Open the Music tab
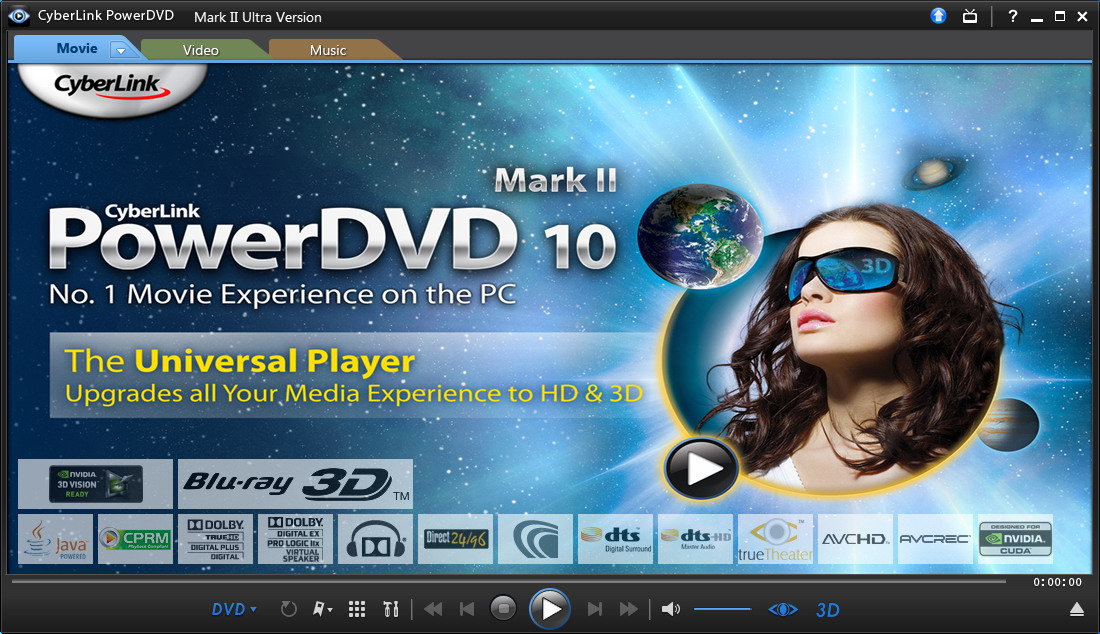The width and height of the screenshot is (1100, 634). pyautogui.click(x=328, y=50)
